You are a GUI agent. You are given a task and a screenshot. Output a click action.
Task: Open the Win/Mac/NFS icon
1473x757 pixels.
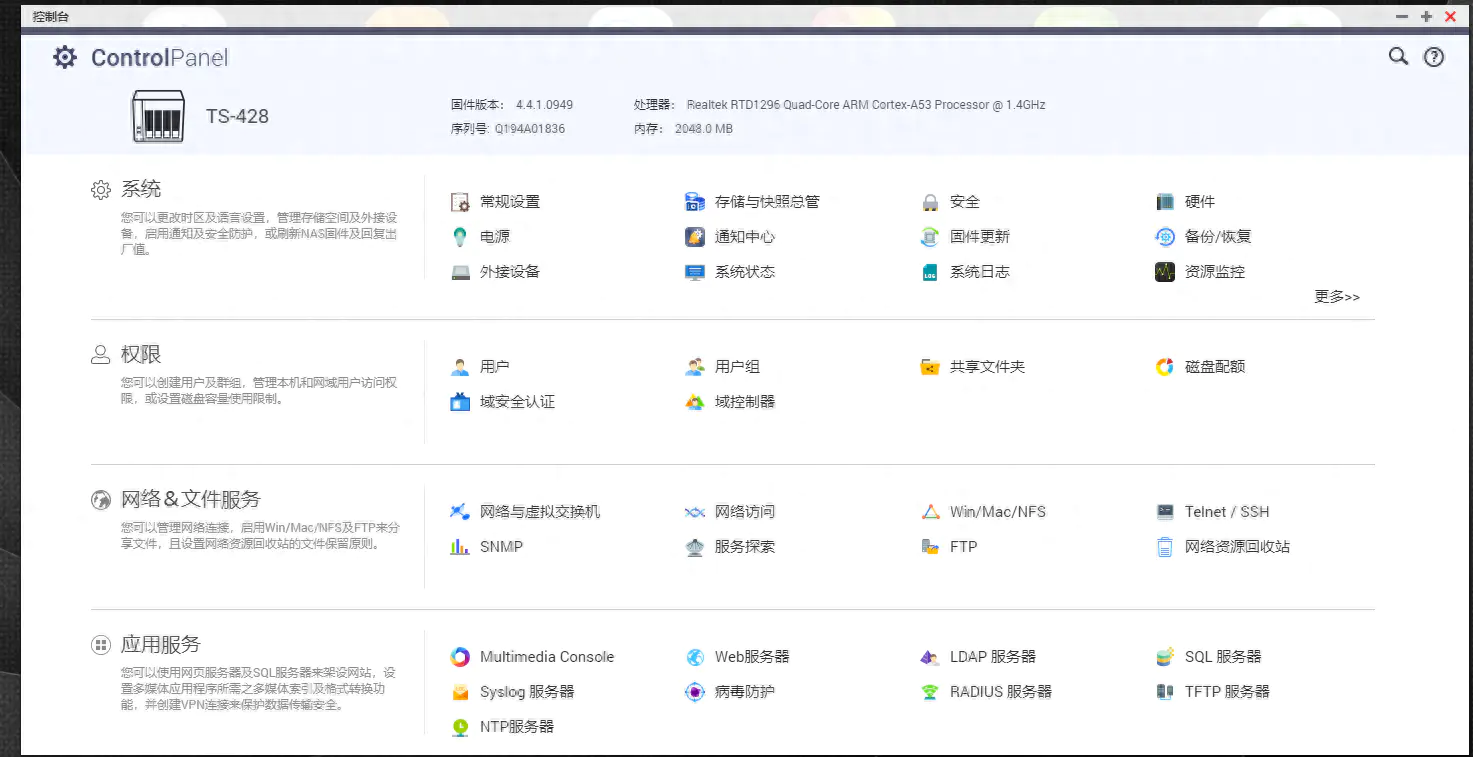click(x=930, y=512)
